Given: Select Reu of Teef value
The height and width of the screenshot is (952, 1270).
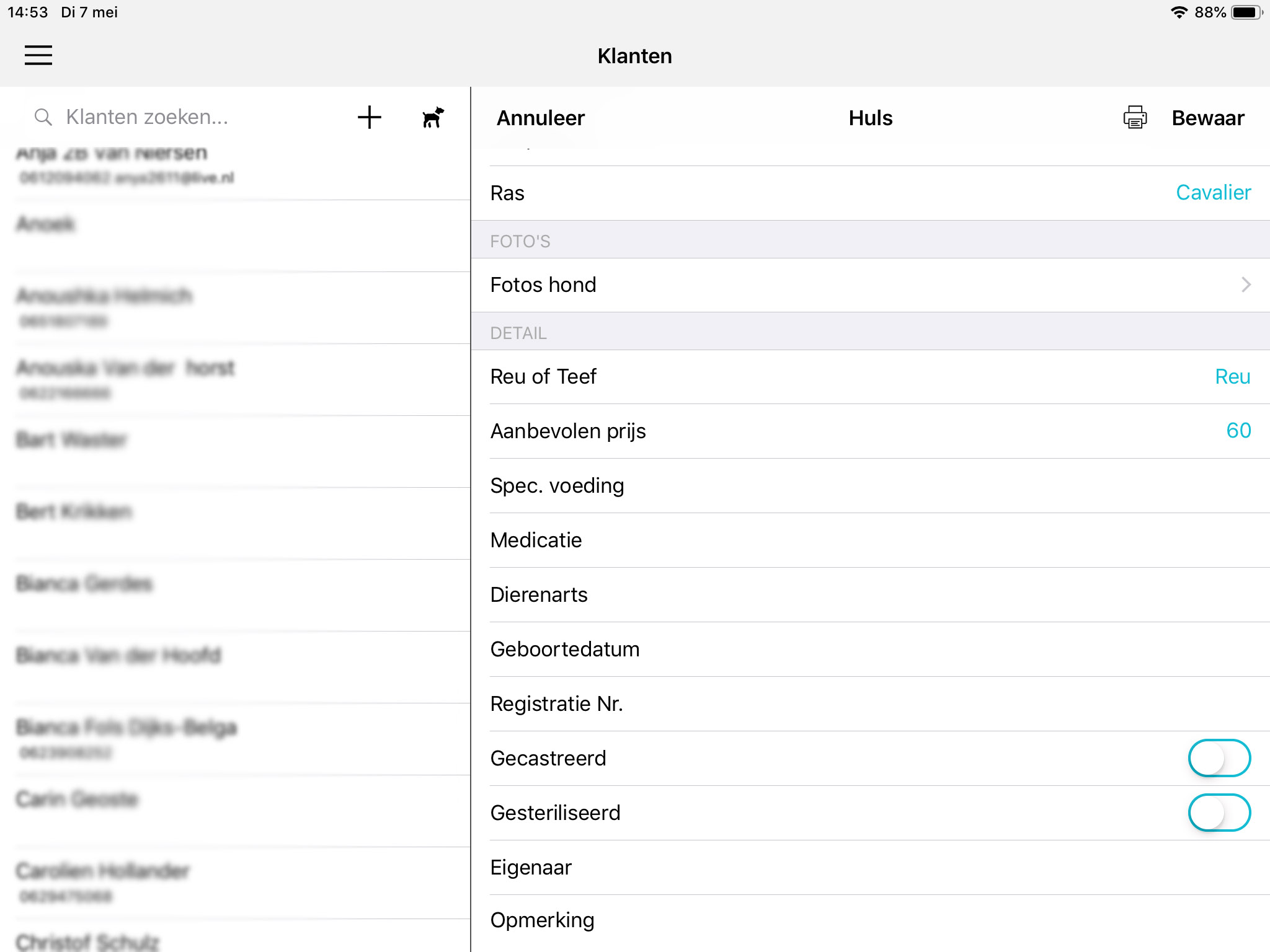Looking at the screenshot, I should pos(1232,376).
